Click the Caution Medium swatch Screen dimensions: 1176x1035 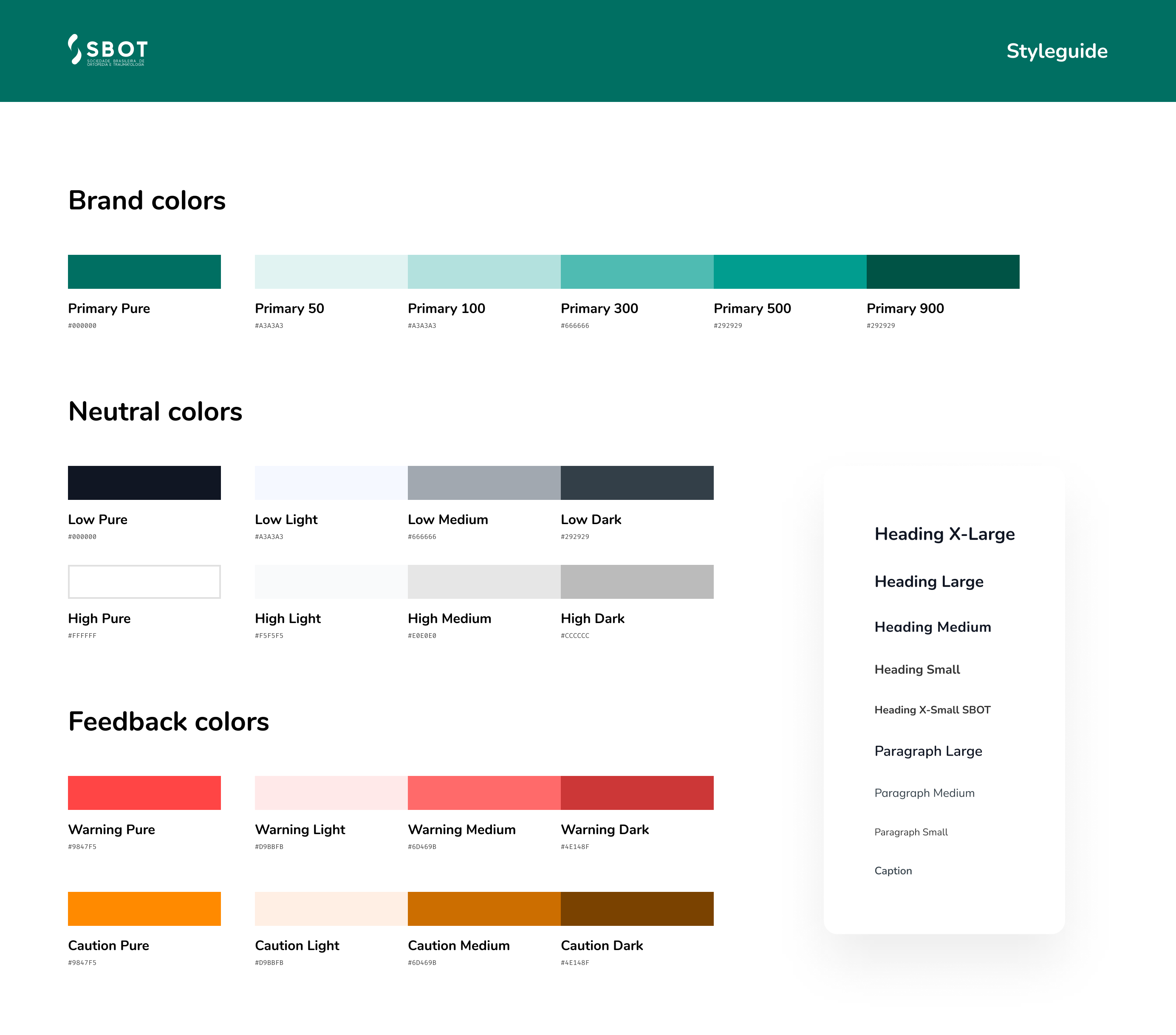coord(484,908)
